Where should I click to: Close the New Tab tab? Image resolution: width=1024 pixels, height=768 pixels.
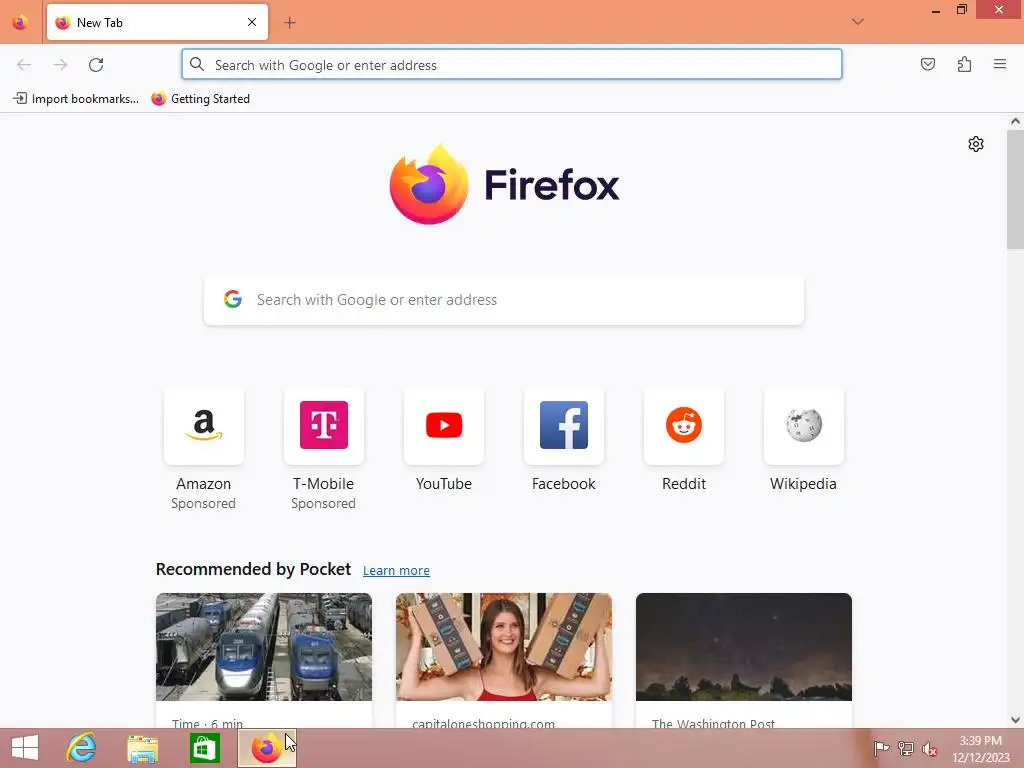click(x=252, y=22)
